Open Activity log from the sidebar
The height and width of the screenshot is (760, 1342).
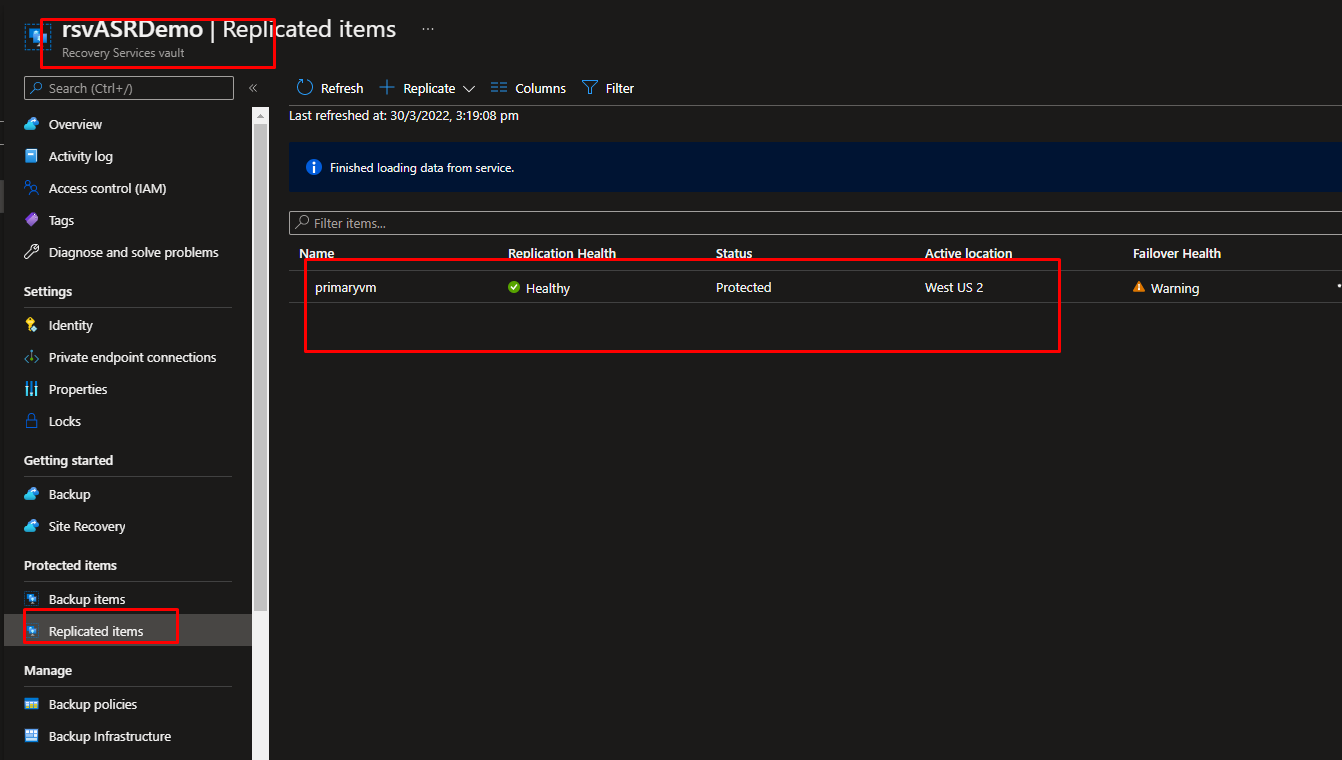coord(80,156)
